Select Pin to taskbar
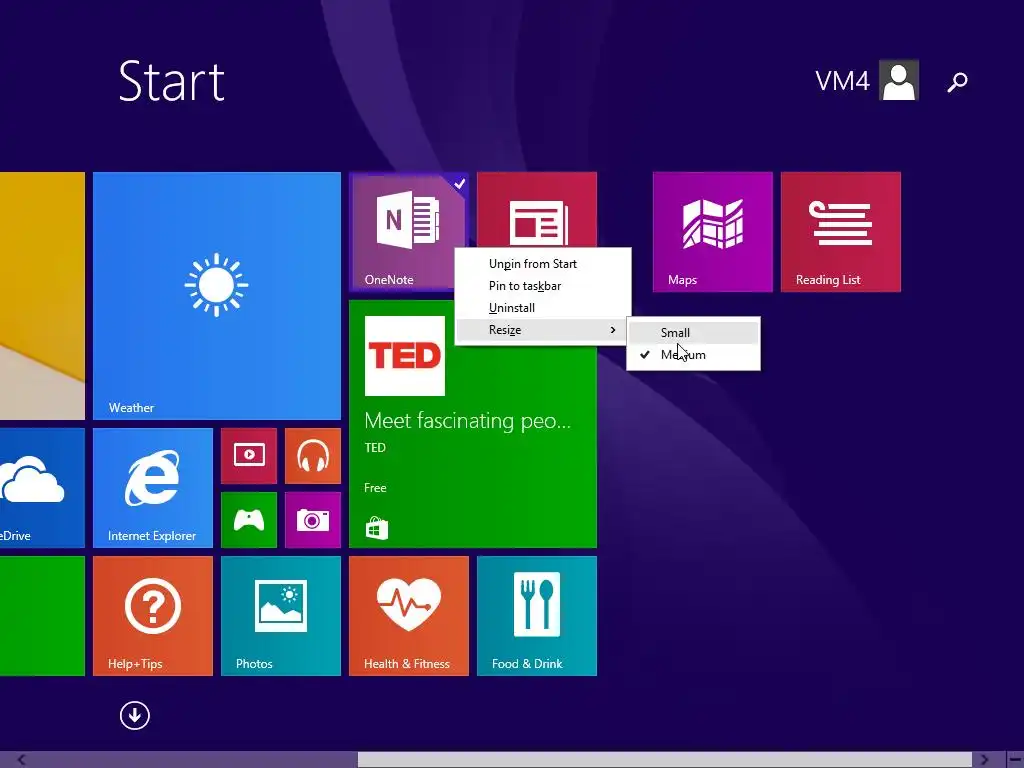This screenshot has height=768, width=1024. click(x=543, y=286)
